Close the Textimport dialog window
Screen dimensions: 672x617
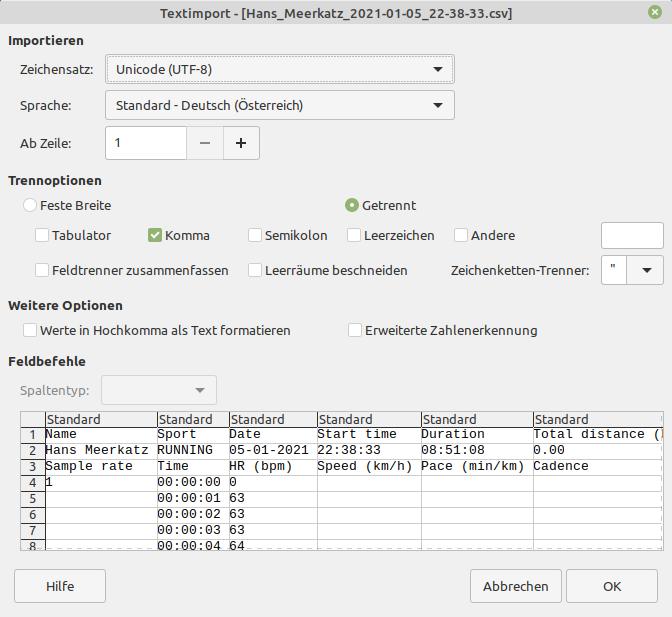(654, 12)
